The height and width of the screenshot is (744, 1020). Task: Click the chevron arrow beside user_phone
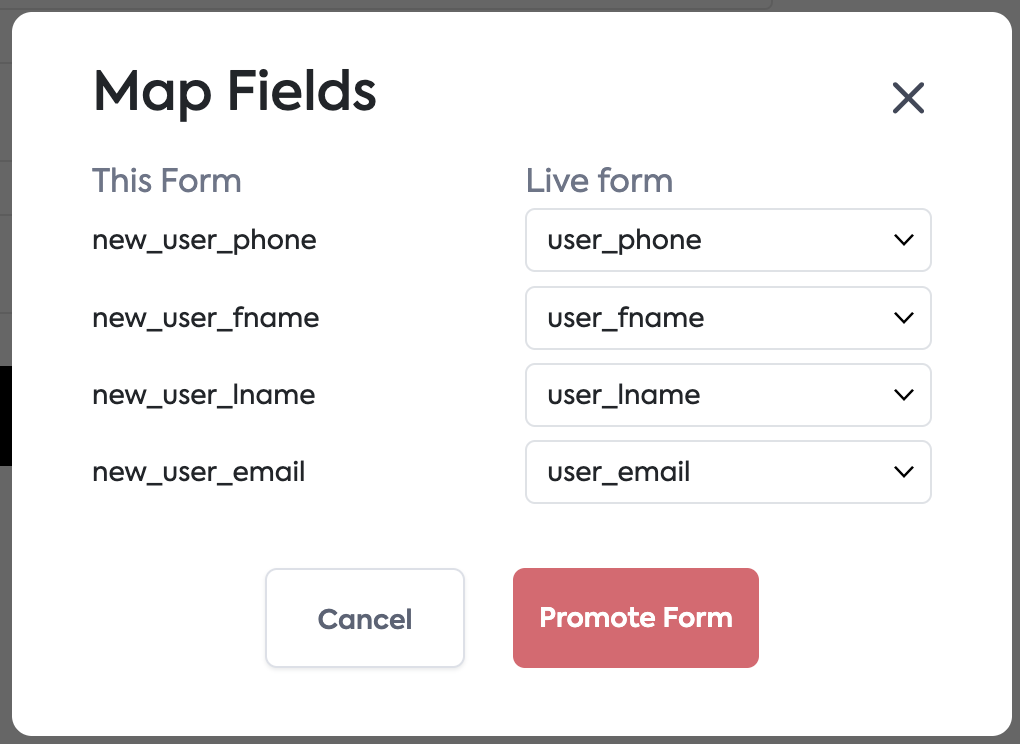(904, 240)
